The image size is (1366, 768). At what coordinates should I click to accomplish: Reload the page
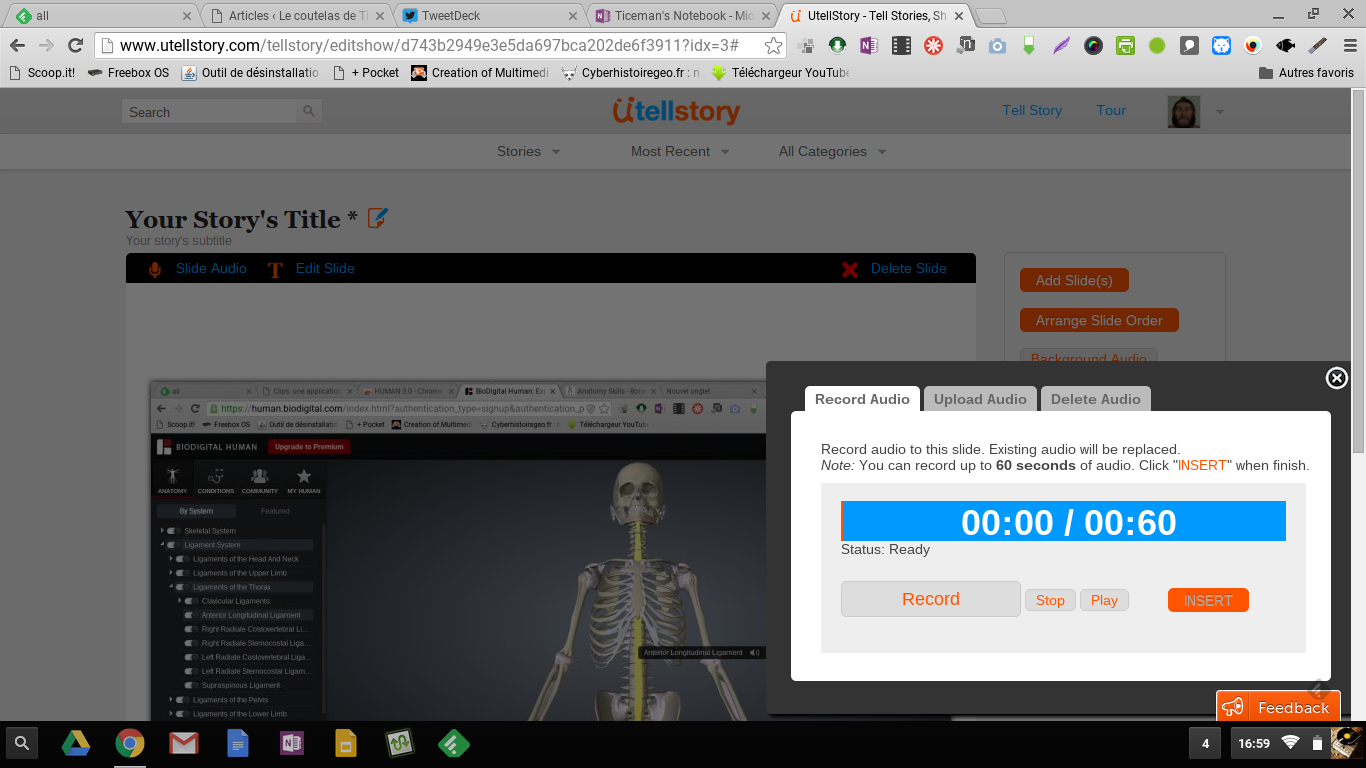(x=75, y=45)
